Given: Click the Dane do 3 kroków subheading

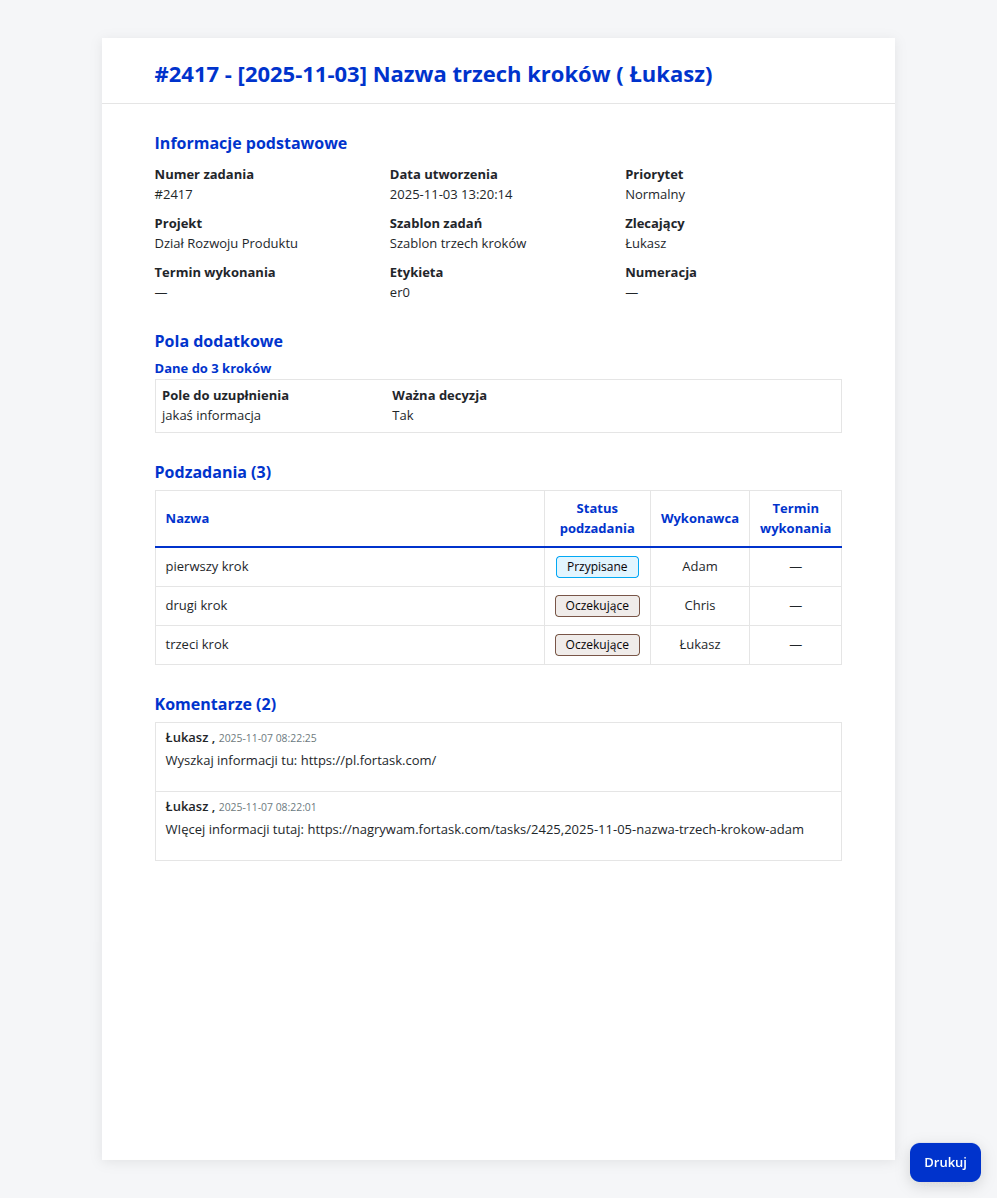Looking at the screenshot, I should (x=213, y=368).
